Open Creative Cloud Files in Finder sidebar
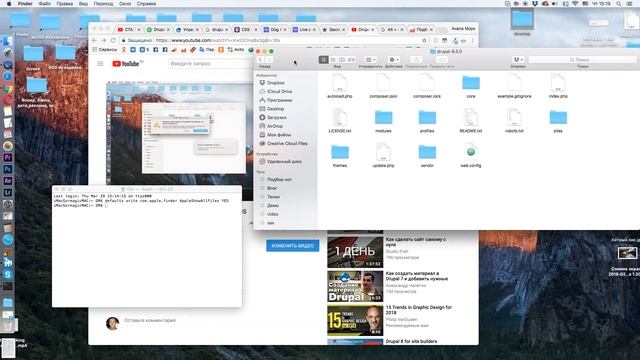Image resolution: width=640 pixels, height=360 pixels. tap(287, 144)
